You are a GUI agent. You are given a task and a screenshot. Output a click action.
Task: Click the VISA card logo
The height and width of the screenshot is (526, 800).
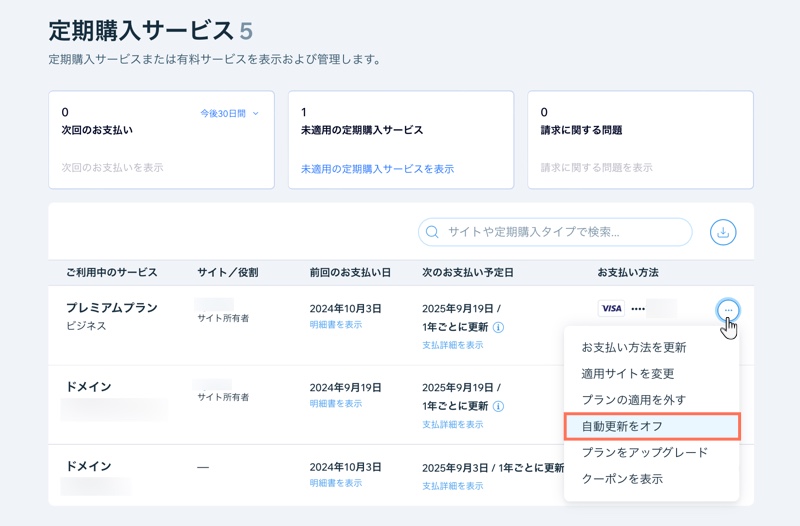pyautogui.click(x=611, y=308)
